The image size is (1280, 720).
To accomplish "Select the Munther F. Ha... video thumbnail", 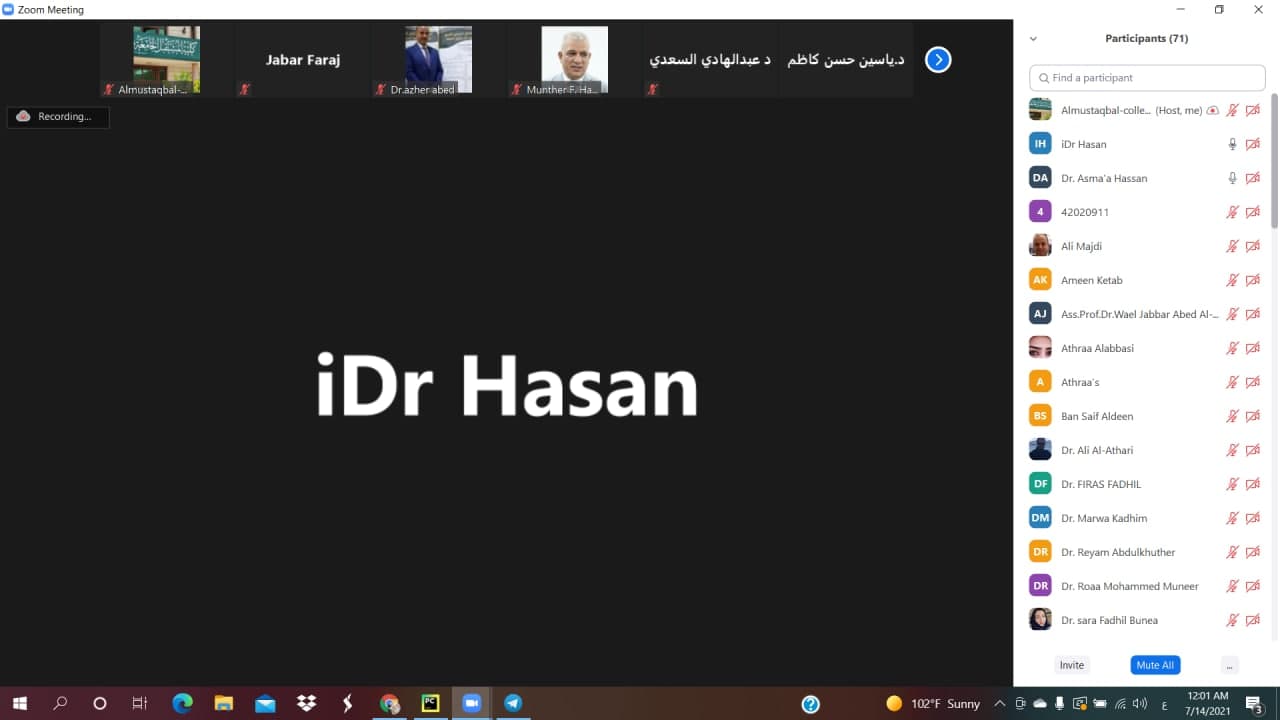I will coord(574,60).
